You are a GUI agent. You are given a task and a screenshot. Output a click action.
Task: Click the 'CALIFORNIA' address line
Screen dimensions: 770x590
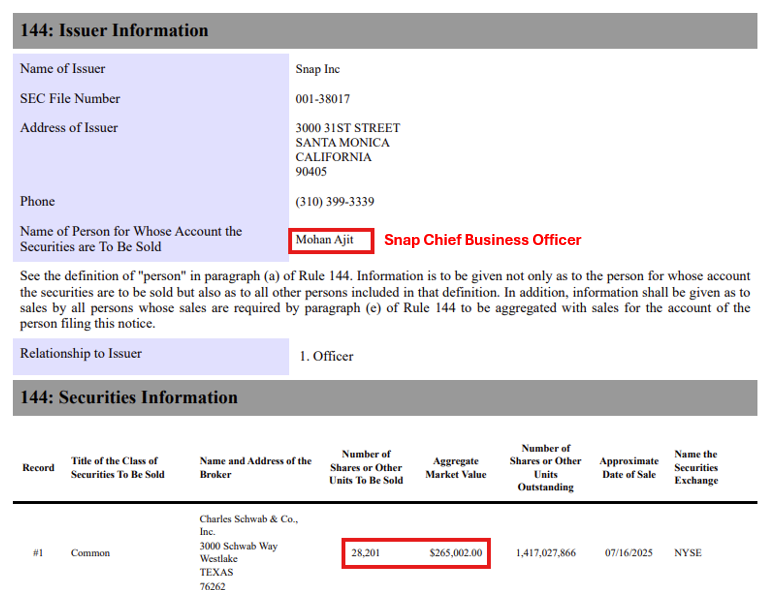click(x=333, y=157)
